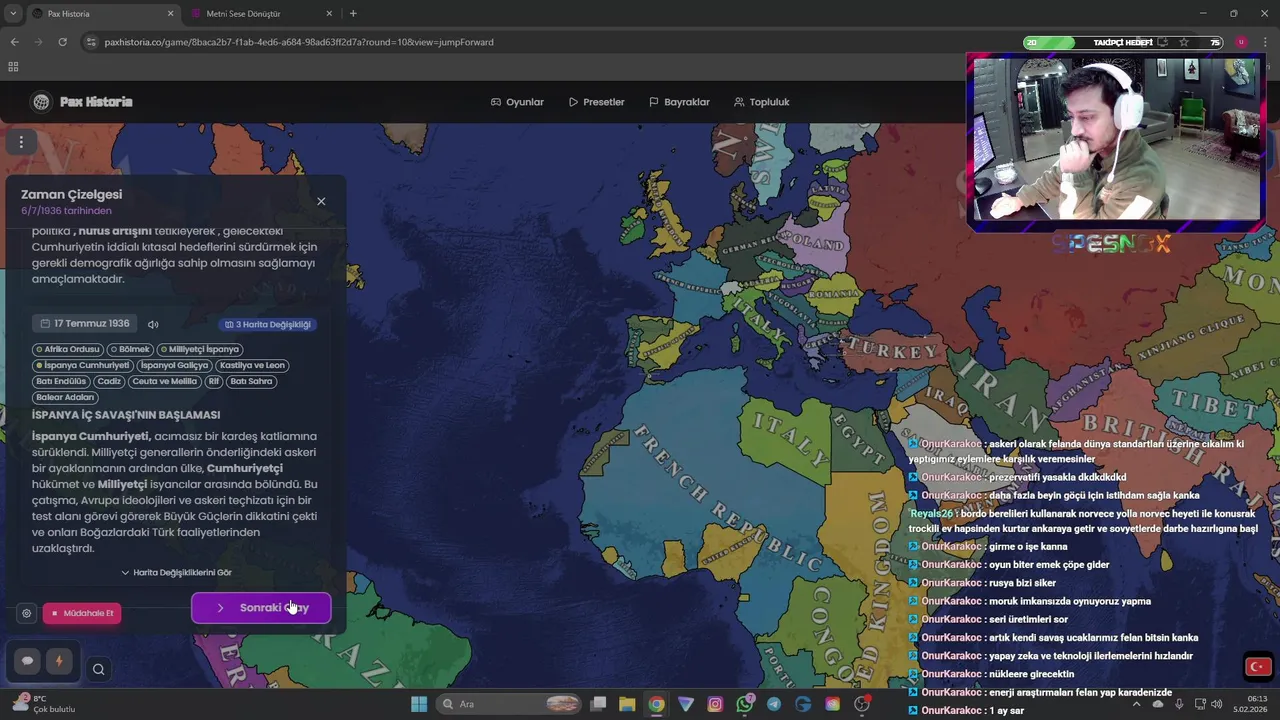Open the Oyunlar menu

pyautogui.click(x=517, y=102)
